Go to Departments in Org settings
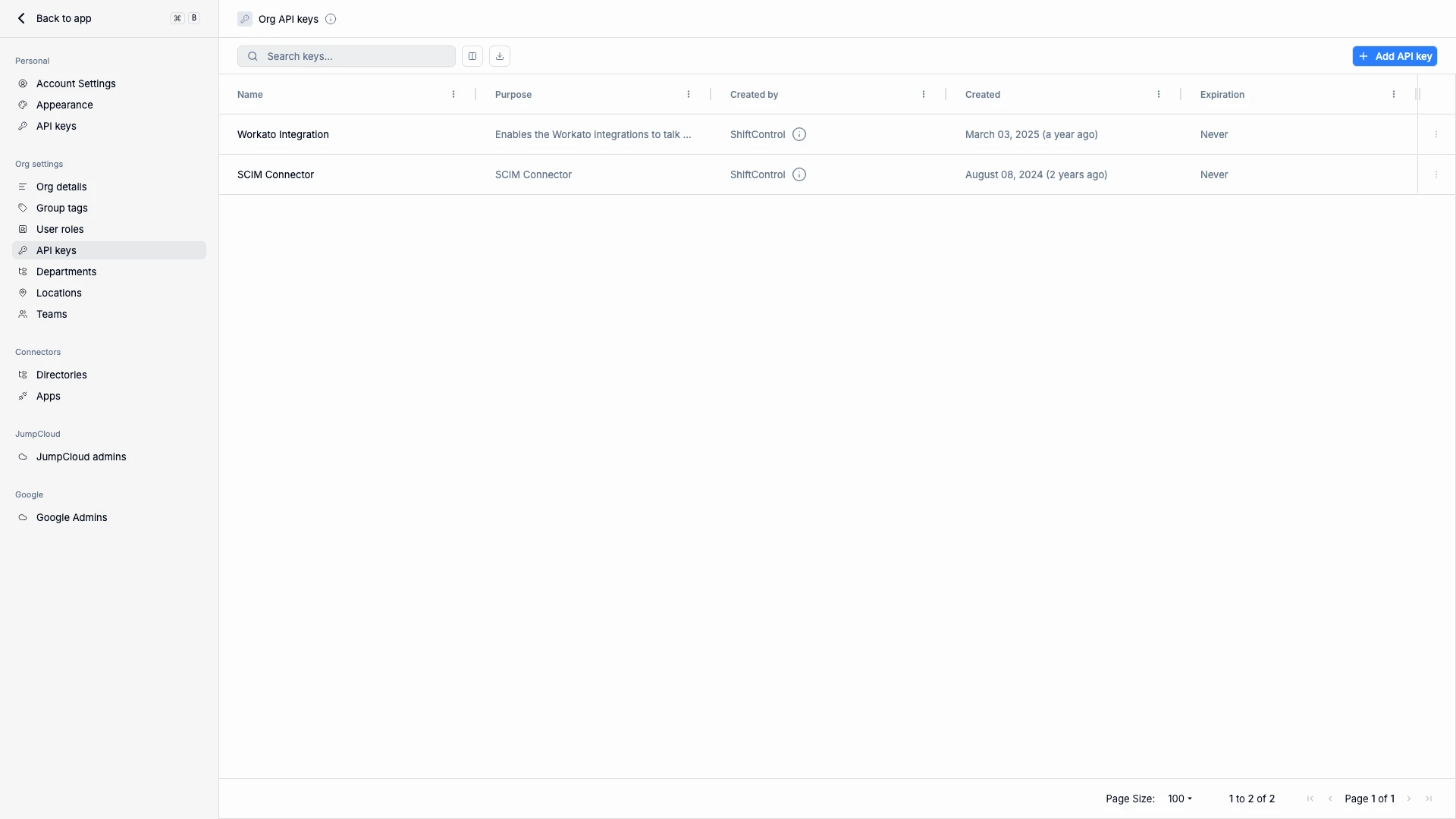 (66, 271)
